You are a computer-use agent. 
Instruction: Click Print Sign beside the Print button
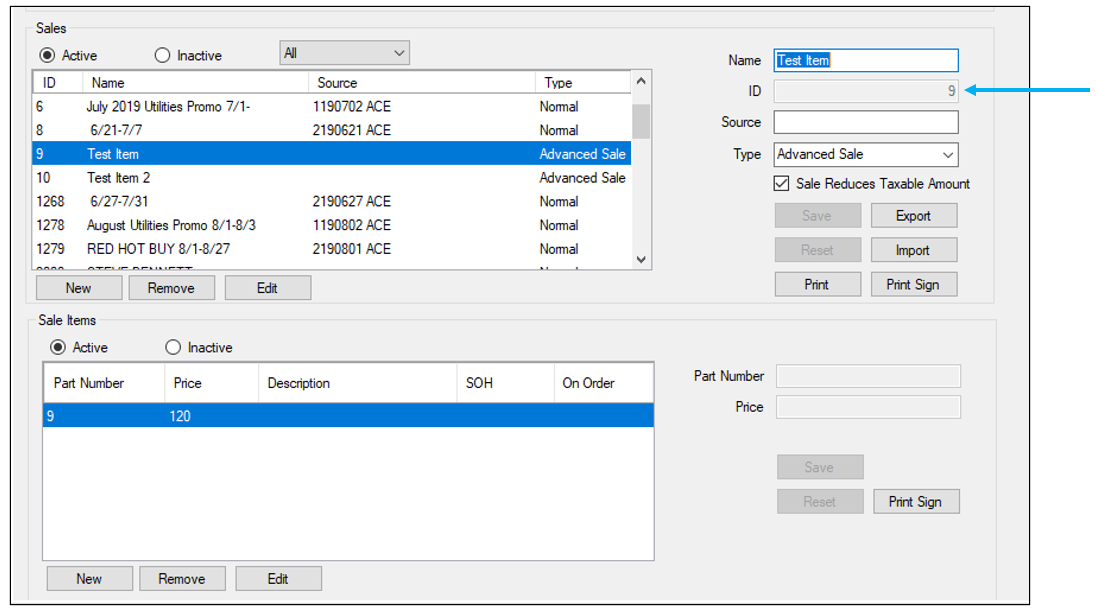913,284
